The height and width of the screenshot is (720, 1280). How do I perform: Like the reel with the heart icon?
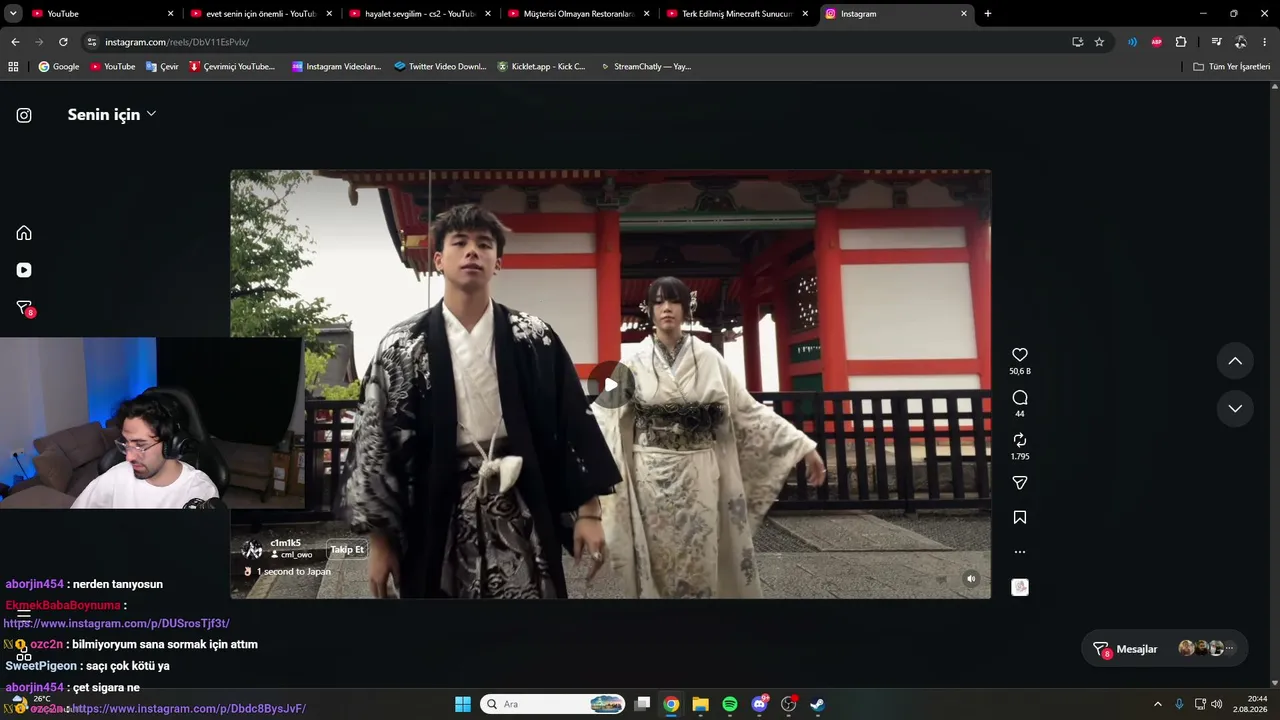[1020, 355]
